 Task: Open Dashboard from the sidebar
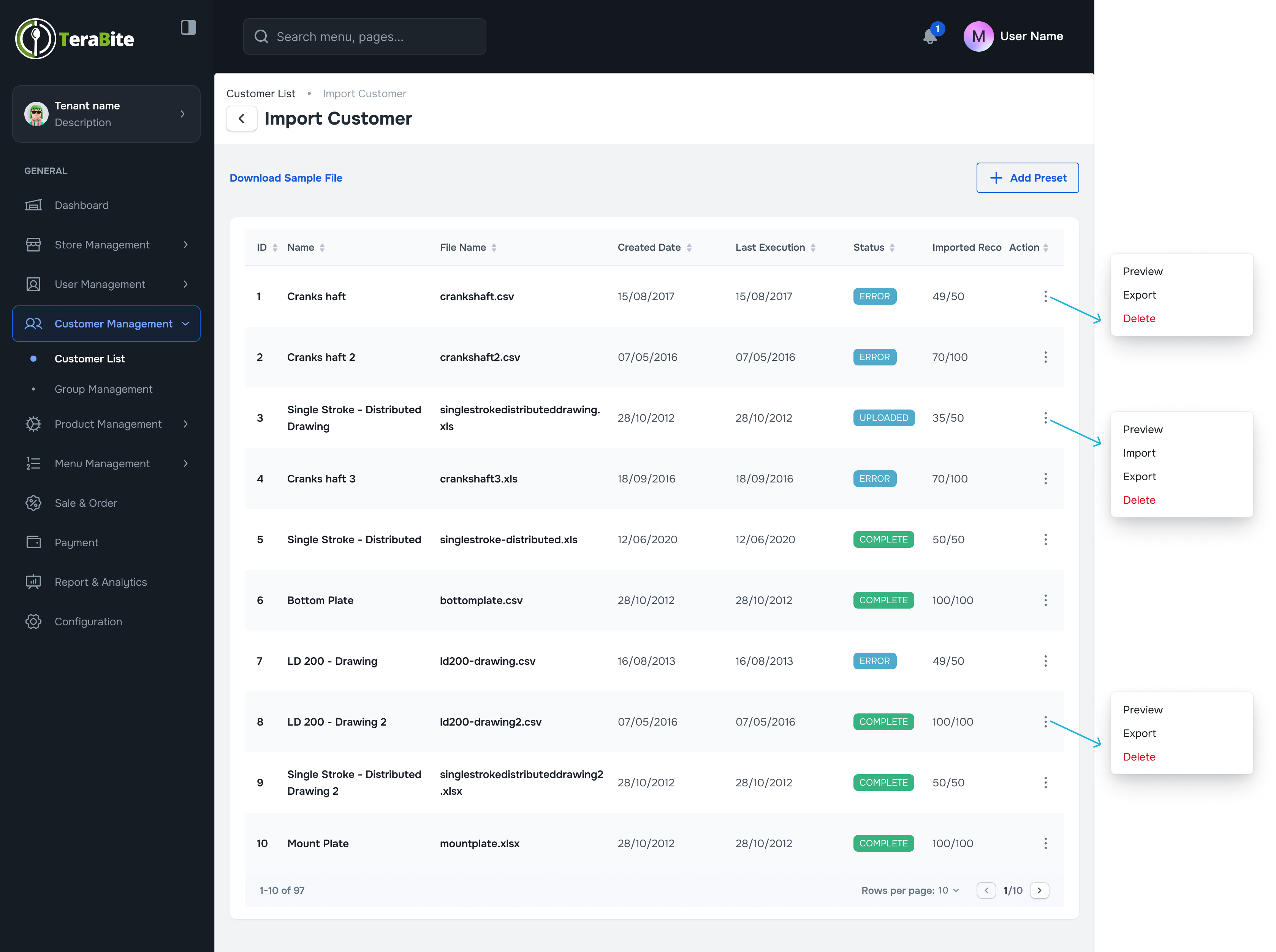tap(81, 205)
